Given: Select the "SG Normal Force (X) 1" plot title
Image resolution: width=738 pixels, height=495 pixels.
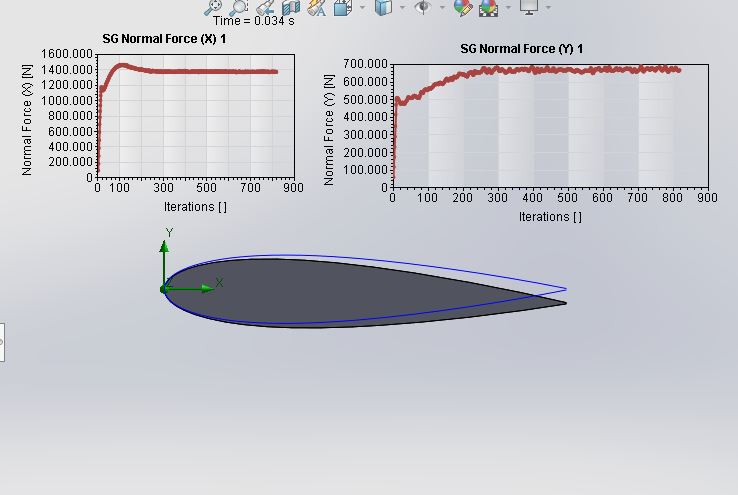Looking at the screenshot, I should [164, 39].
